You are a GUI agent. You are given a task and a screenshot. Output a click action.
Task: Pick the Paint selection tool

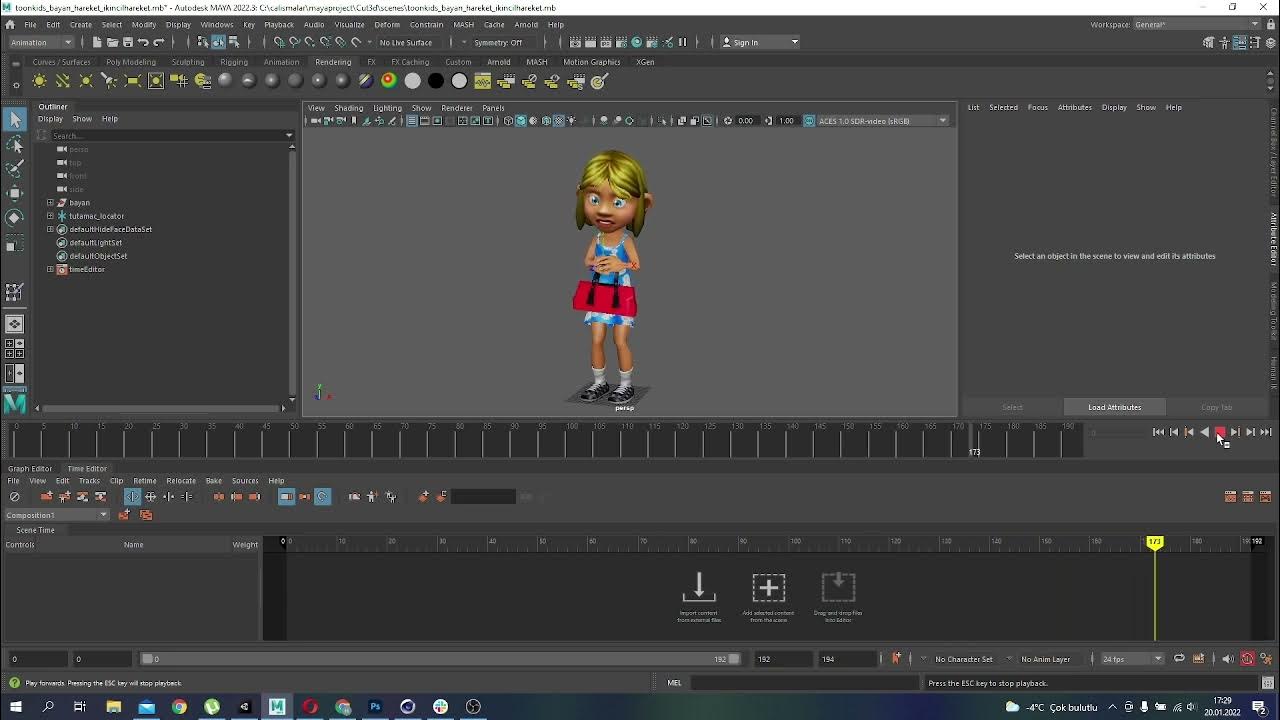pyautogui.click(x=14, y=168)
